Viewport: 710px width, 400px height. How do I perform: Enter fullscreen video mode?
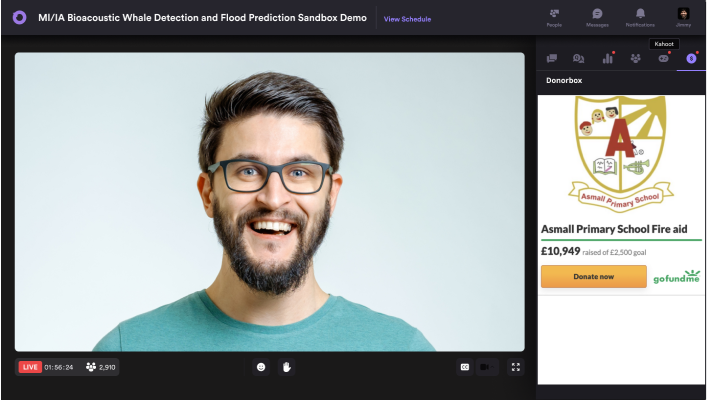(x=516, y=367)
